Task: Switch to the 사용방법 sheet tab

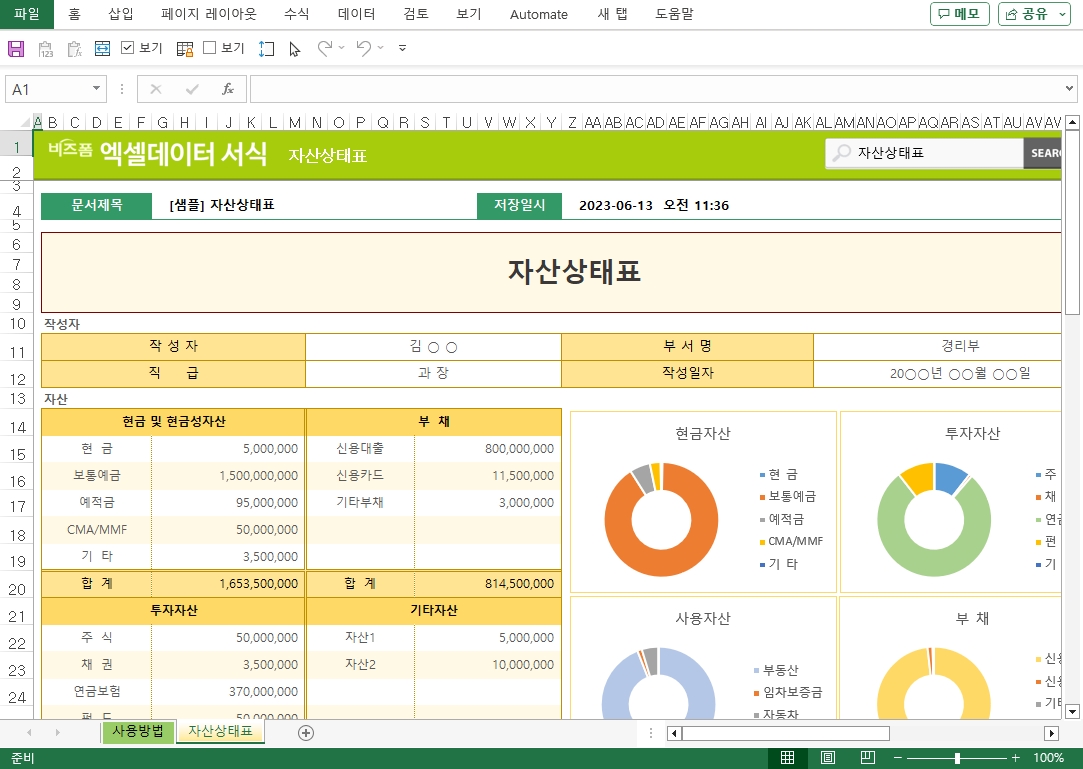Action: (x=138, y=731)
